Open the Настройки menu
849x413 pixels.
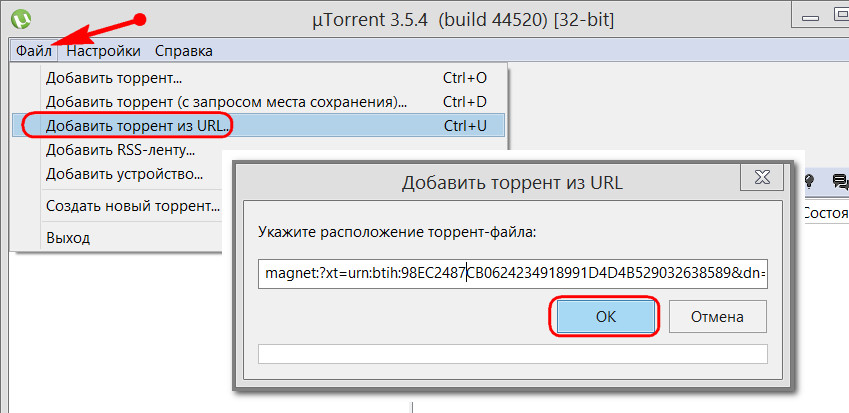pos(103,51)
